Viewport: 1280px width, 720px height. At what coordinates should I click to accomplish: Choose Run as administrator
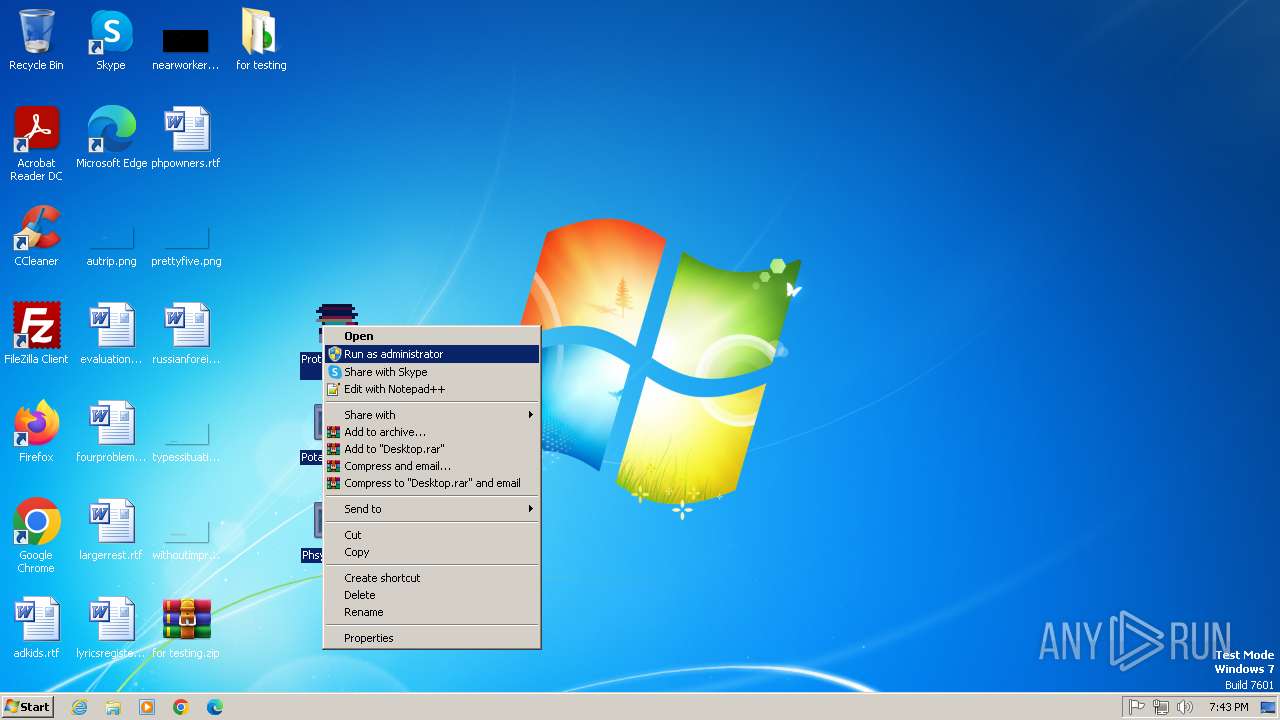432,354
